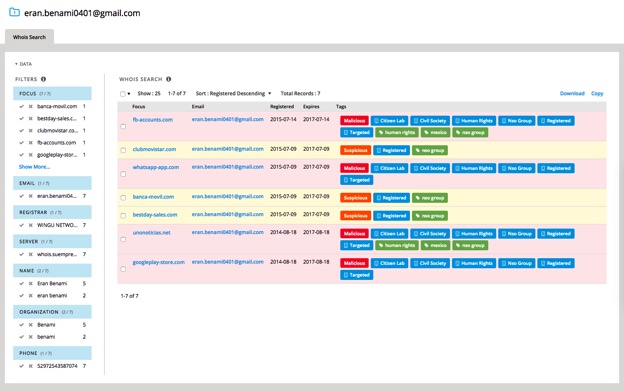Exclude lowercase benami organization with X
The image size is (624, 391).
pos(30,337)
